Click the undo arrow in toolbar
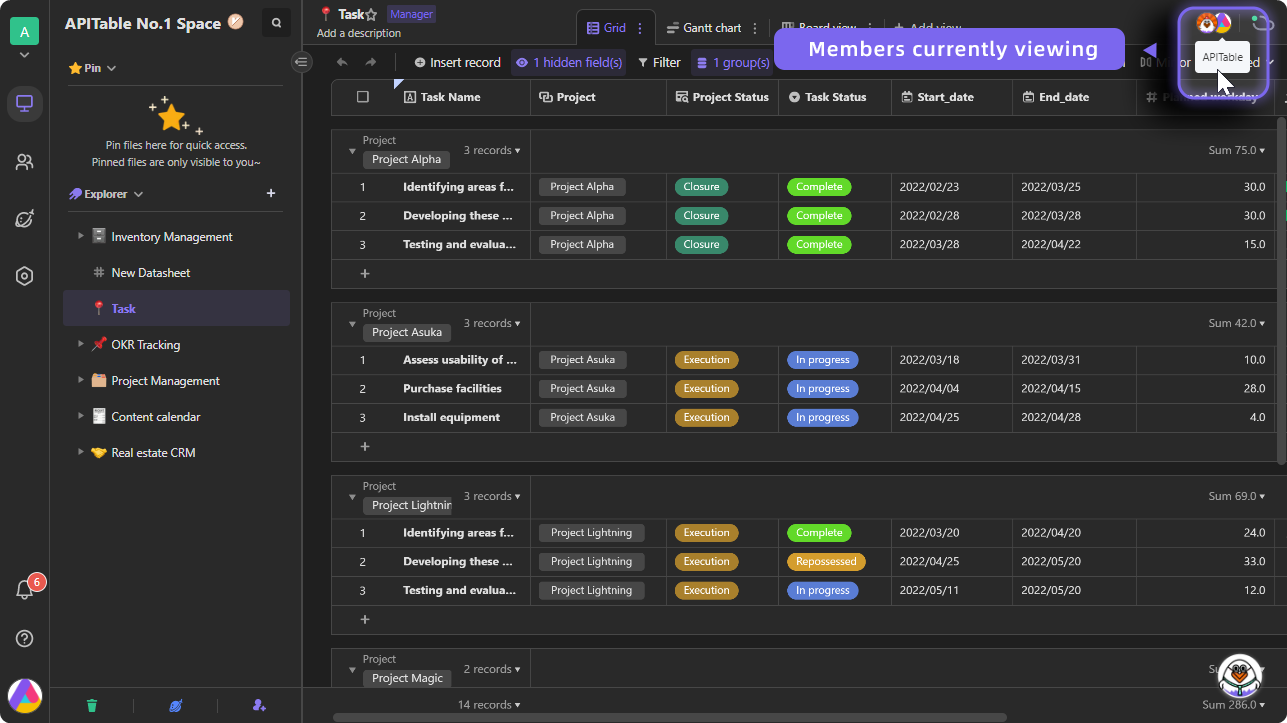The height and width of the screenshot is (723, 1287). [x=342, y=62]
